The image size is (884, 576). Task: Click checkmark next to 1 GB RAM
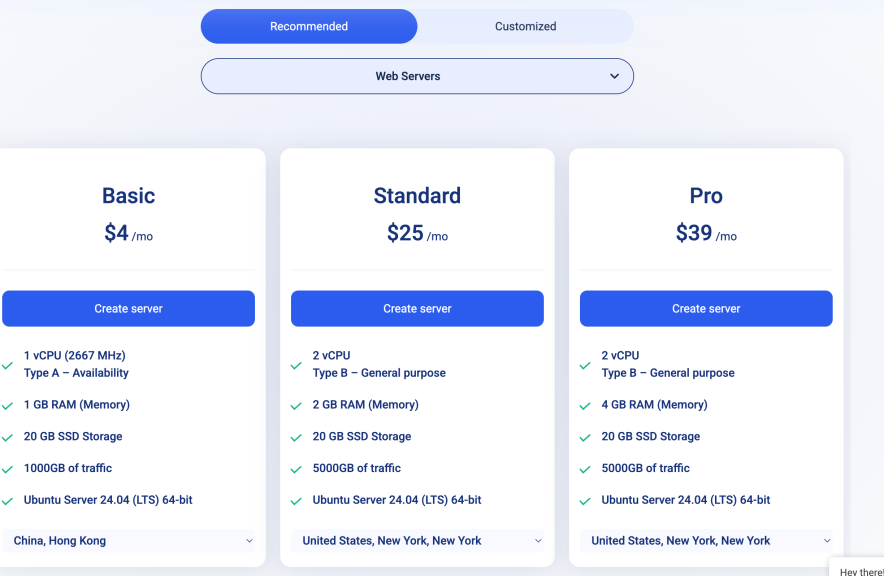pos(7,406)
